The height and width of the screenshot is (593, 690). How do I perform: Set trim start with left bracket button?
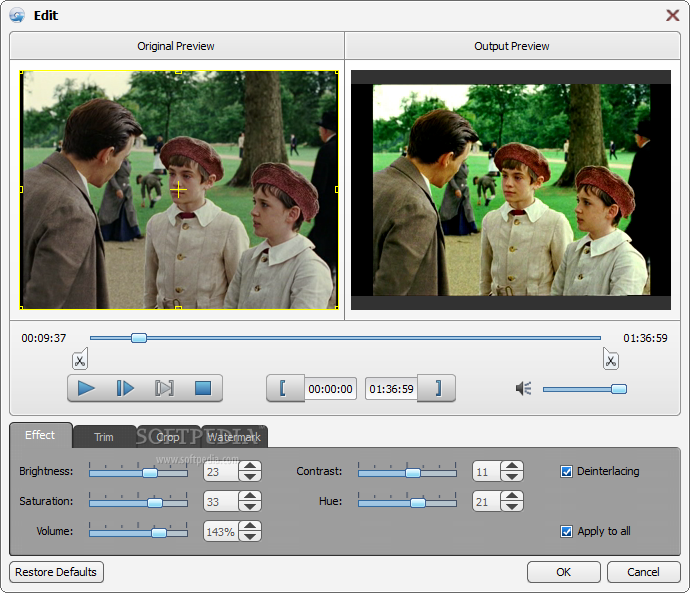pos(284,388)
